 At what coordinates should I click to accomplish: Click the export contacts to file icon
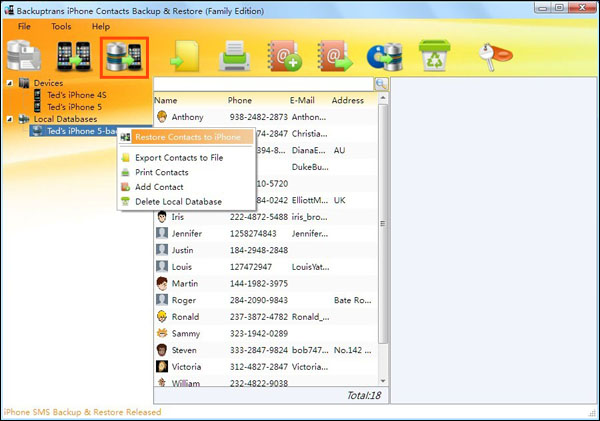pyautogui.click(x=185, y=57)
